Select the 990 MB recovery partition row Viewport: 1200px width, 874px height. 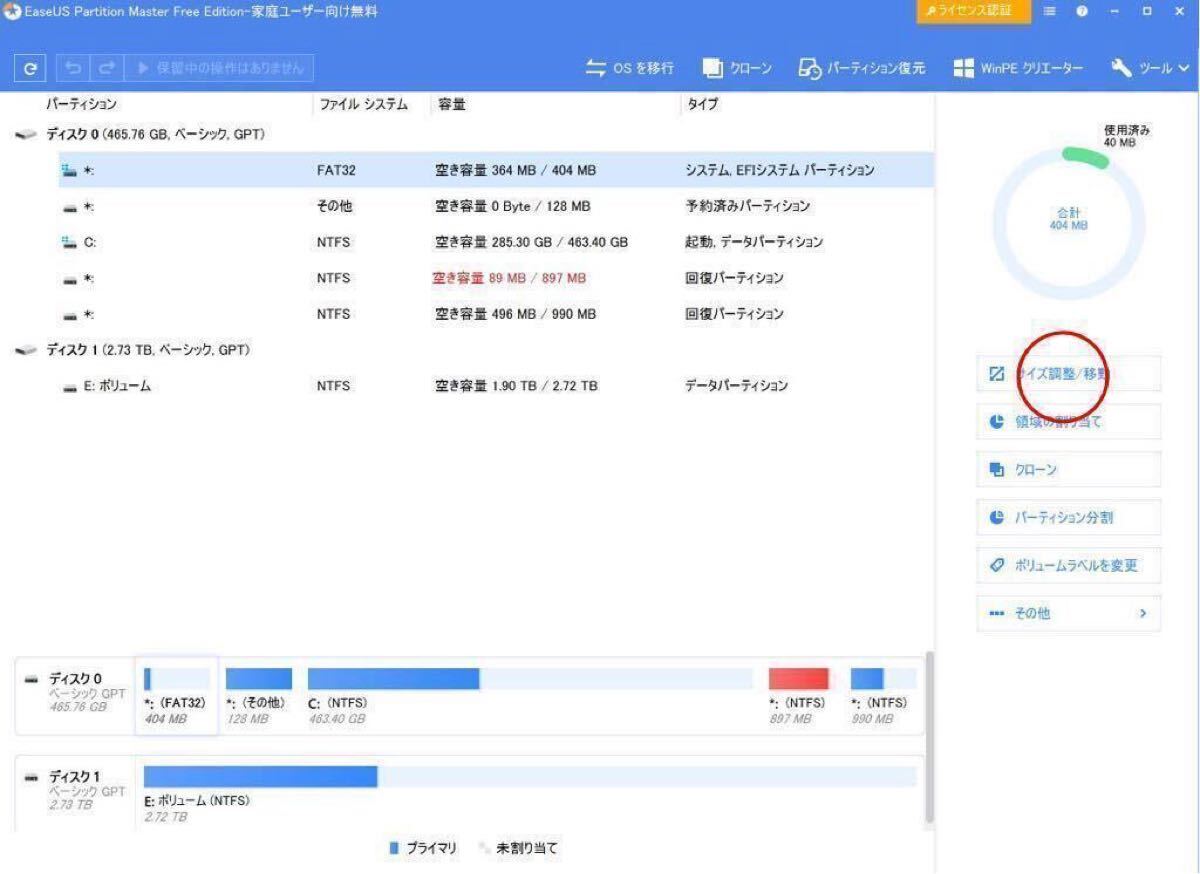tap(497, 314)
